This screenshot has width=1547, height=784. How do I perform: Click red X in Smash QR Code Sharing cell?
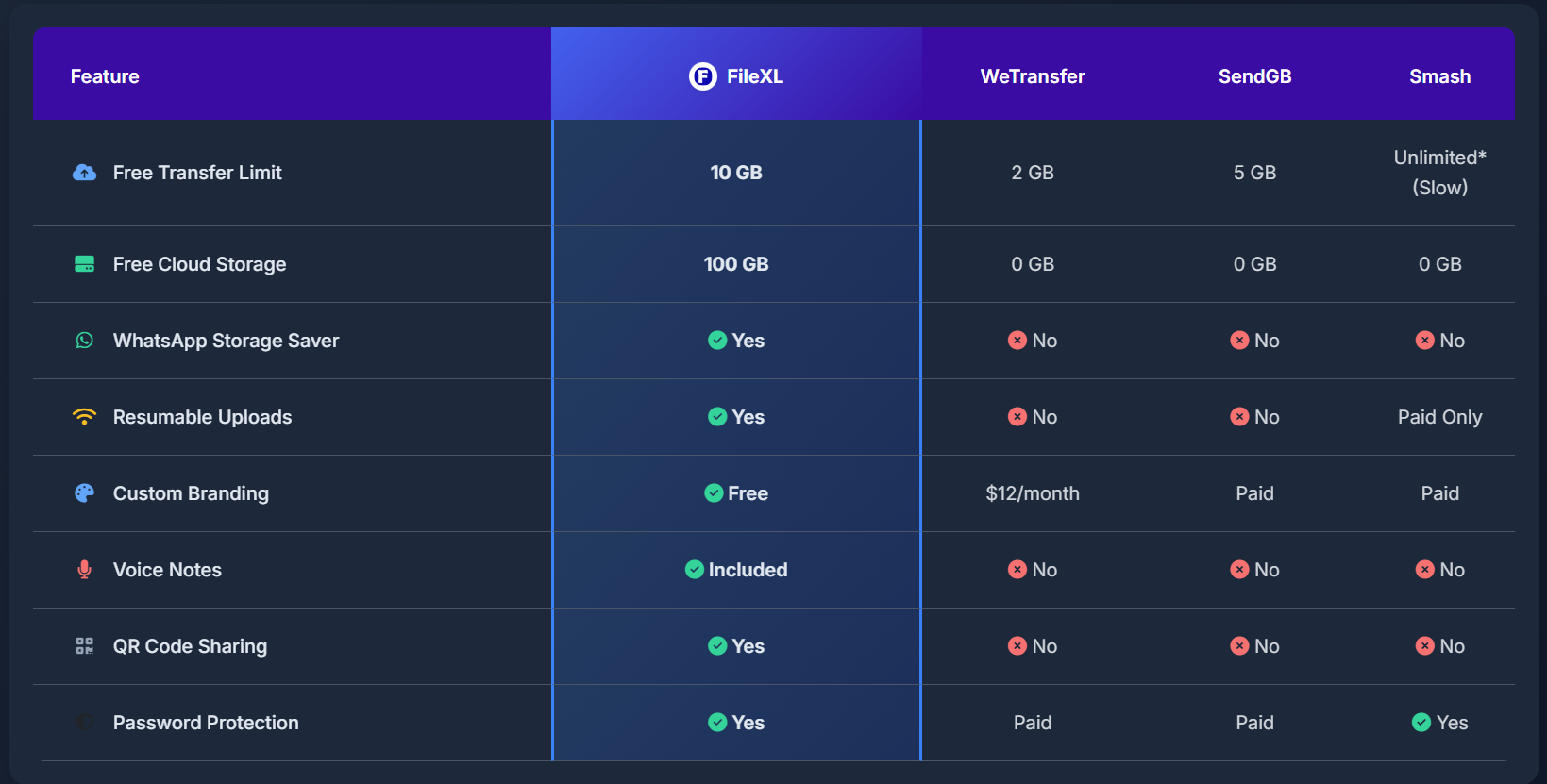(1425, 646)
